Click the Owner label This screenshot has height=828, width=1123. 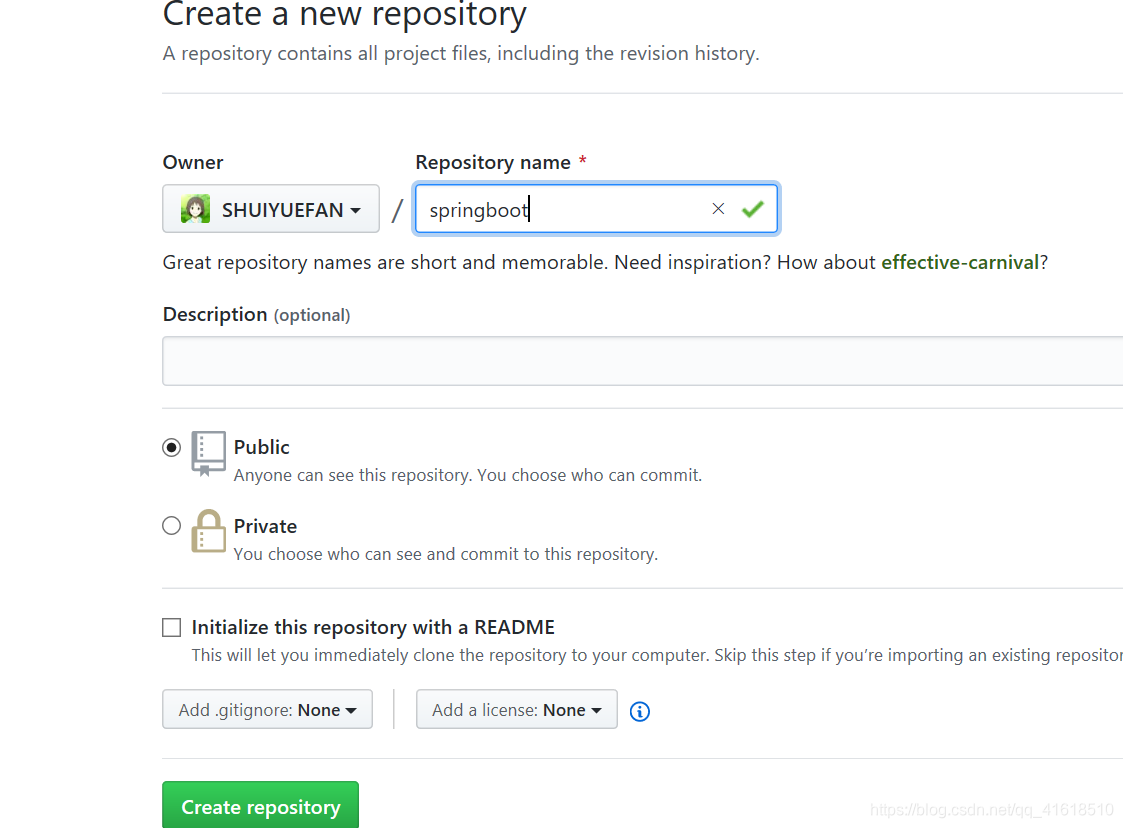[x=193, y=163]
